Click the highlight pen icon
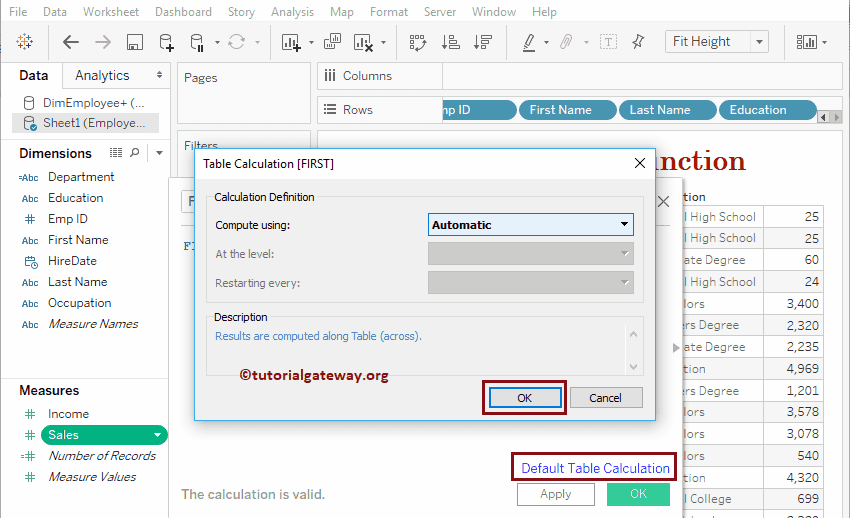 point(529,42)
